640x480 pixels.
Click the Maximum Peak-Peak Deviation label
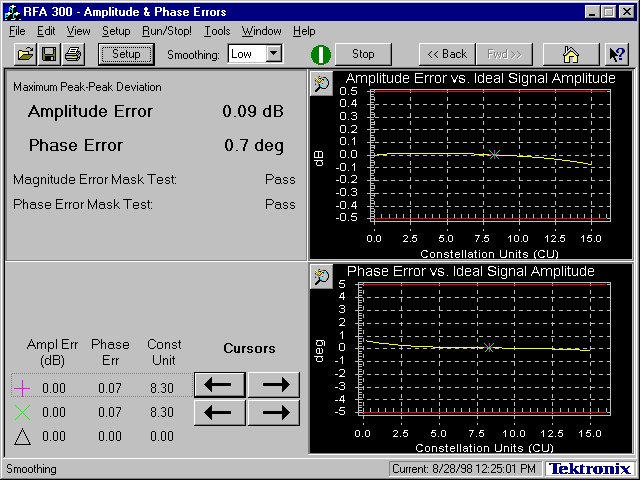87,87
